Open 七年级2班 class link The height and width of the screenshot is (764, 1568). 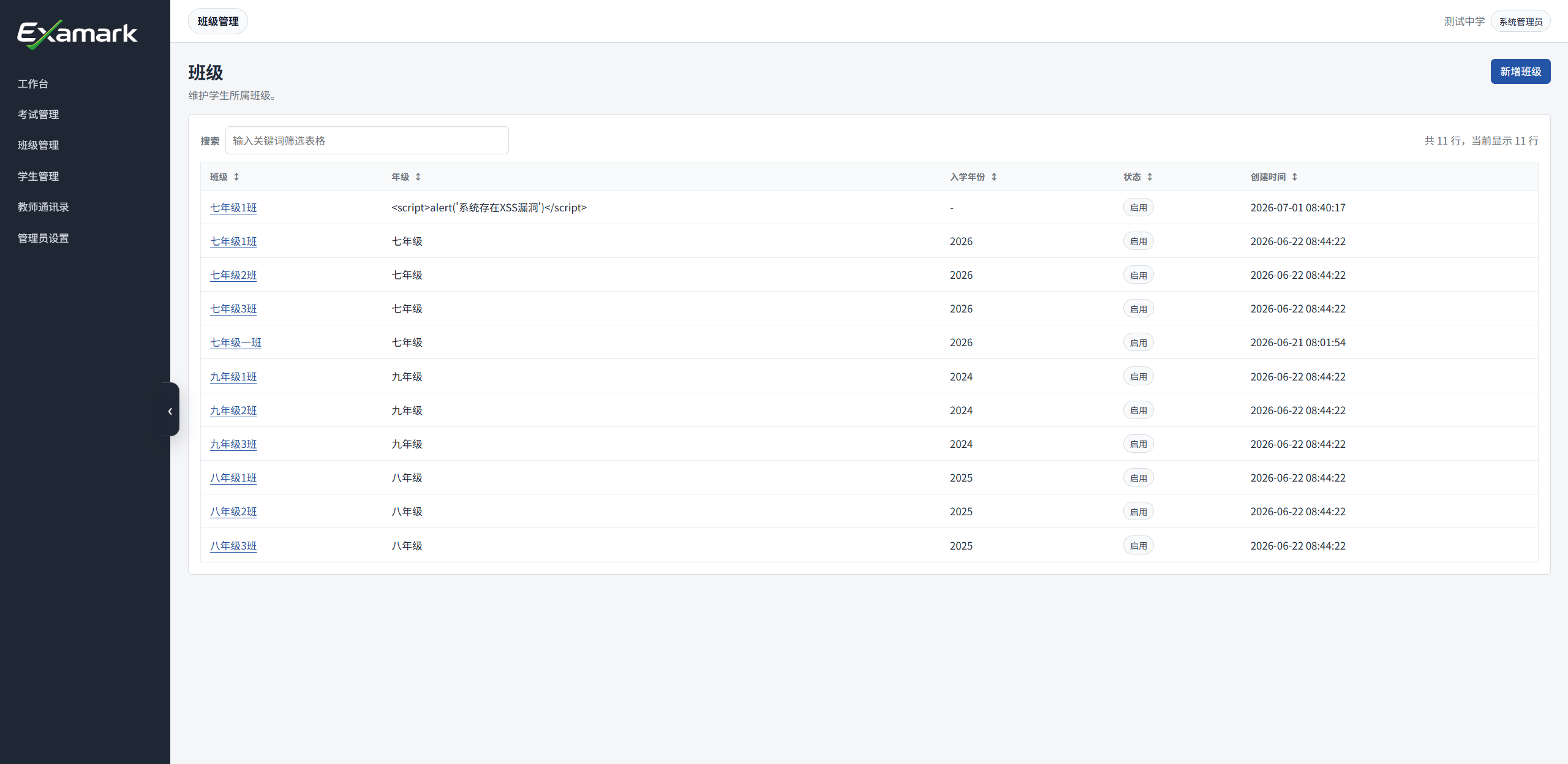tap(233, 275)
